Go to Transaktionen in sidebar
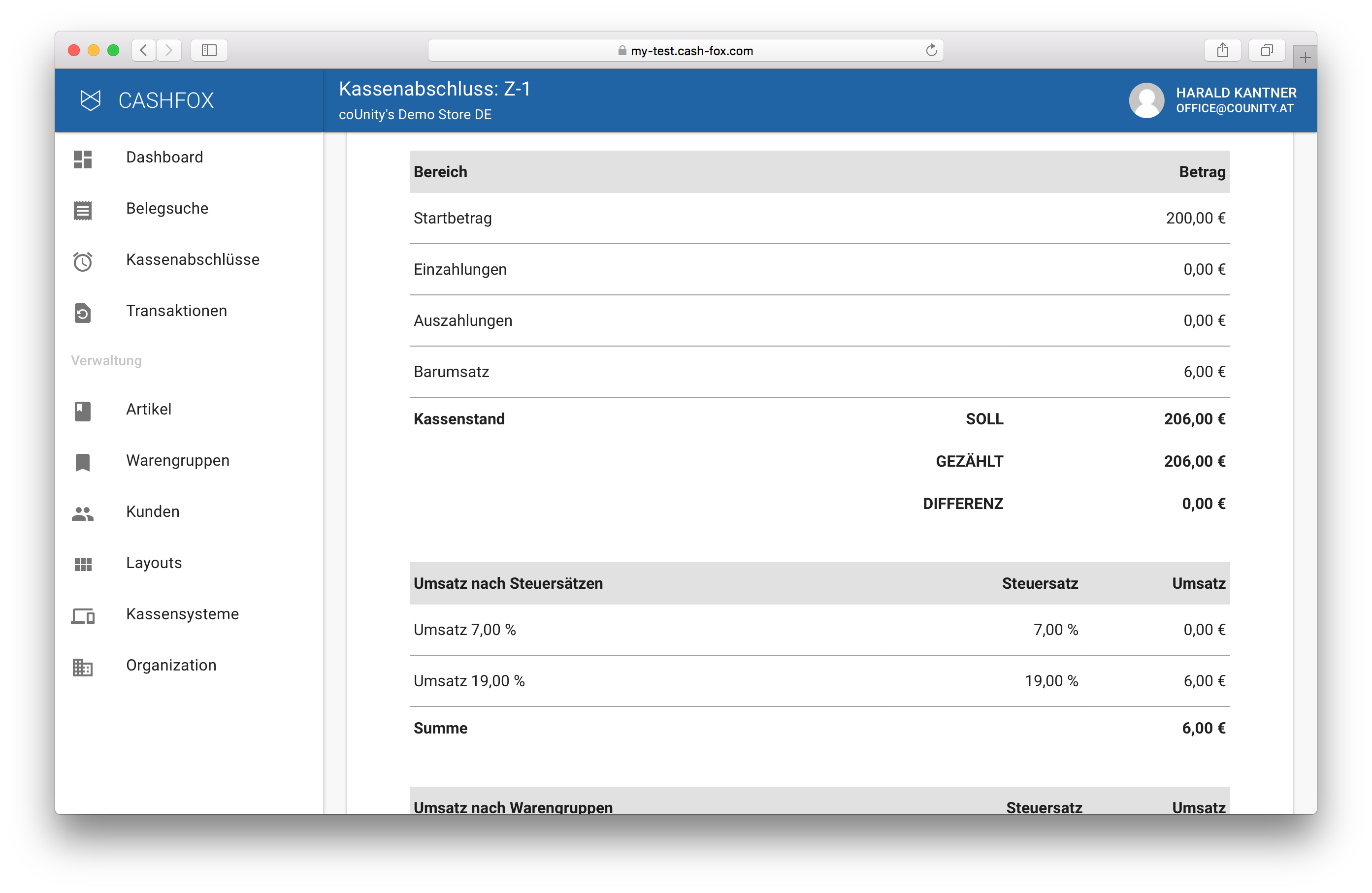The image size is (1372, 893). click(x=176, y=311)
